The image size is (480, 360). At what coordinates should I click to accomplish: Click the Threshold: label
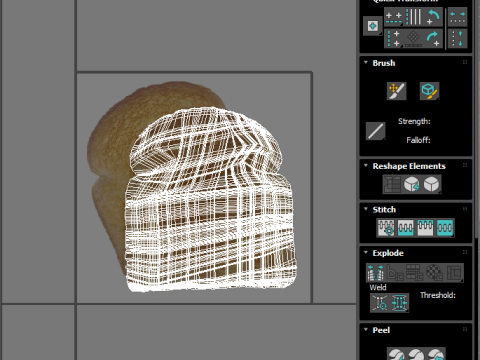[438, 295]
